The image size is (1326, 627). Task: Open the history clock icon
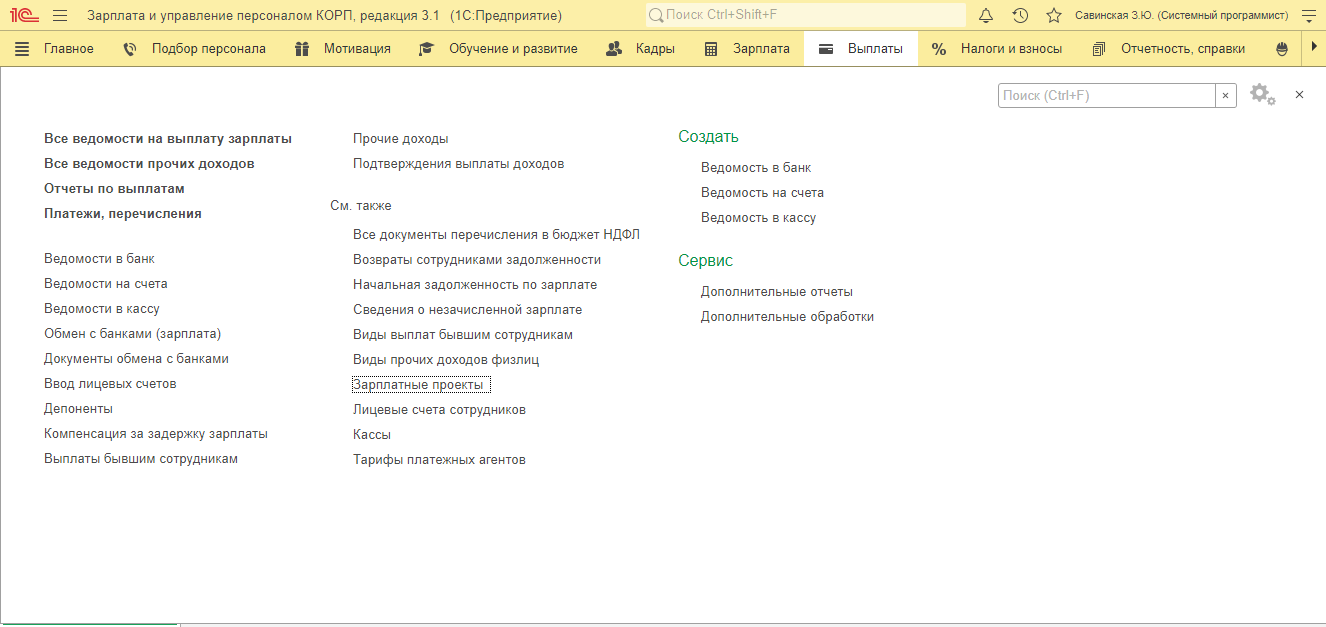[x=1019, y=14]
